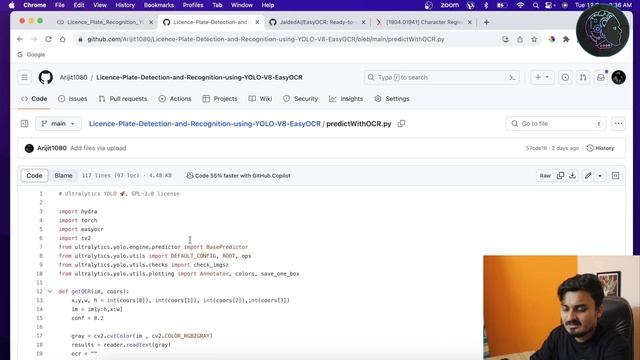This screenshot has width=640, height=360.
Task: Open the Issues repository tab
Action: point(73,99)
